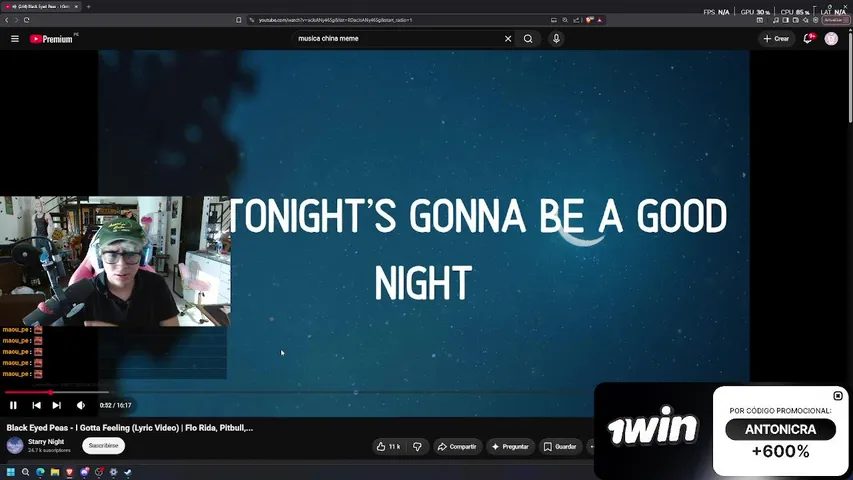Click the ANTONICRA promo code pill
The height and width of the screenshot is (480, 853).
(780, 429)
